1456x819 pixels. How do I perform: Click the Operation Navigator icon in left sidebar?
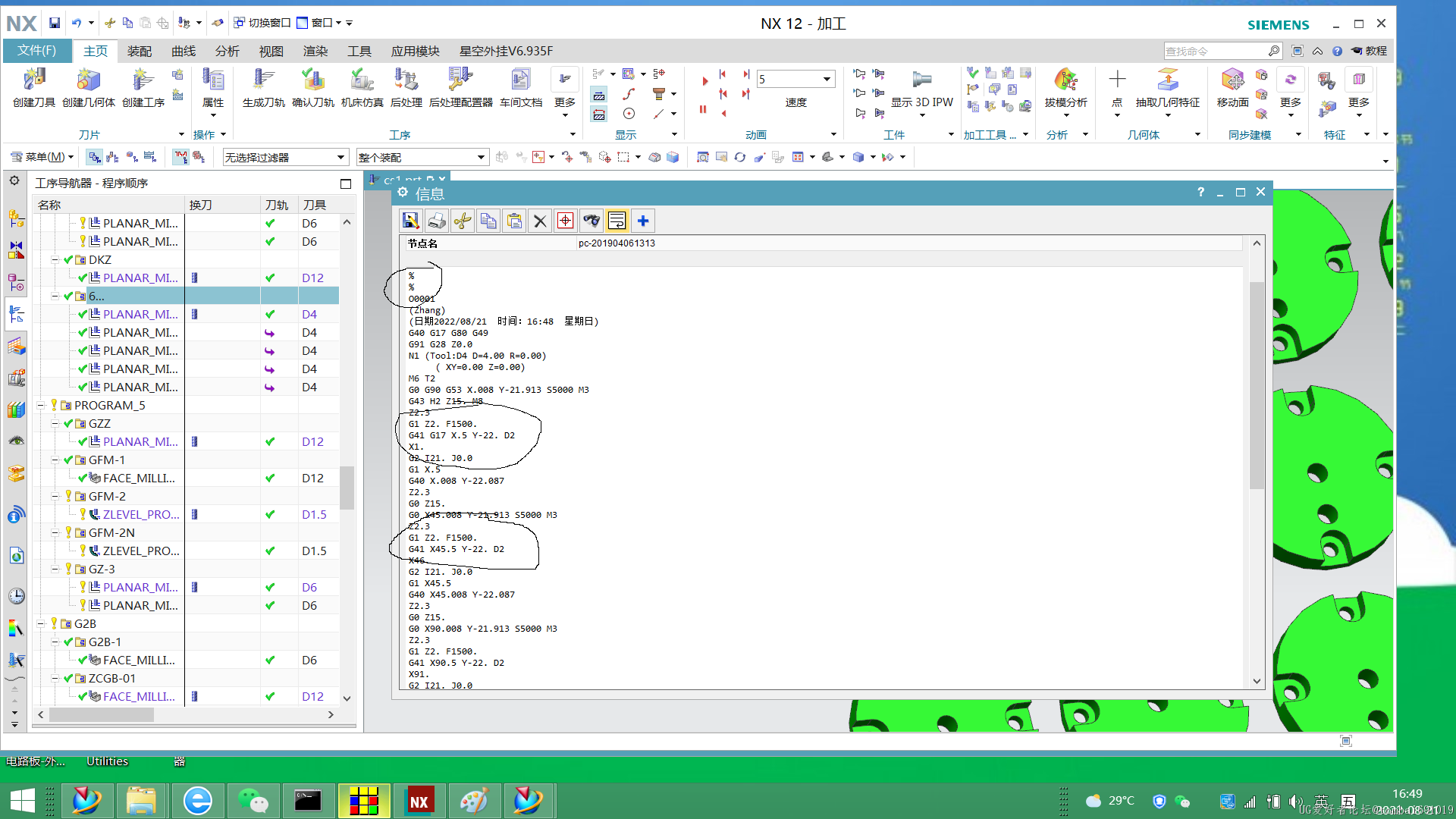[x=16, y=314]
